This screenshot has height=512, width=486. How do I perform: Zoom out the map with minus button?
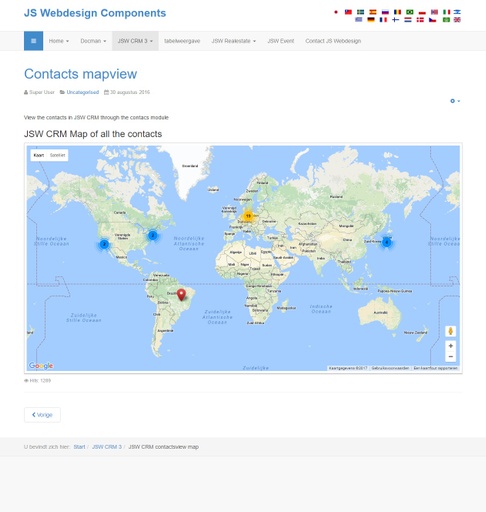point(451,357)
